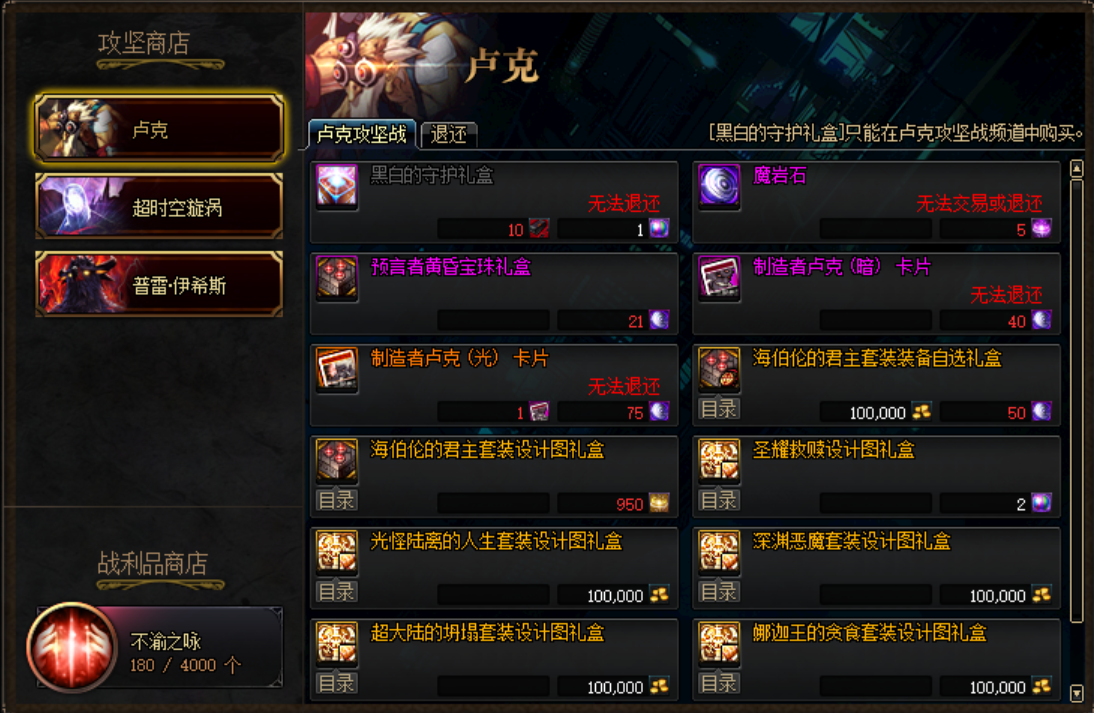Open 目录 for 娜迦王的贪食套装设计图礼盒
This screenshot has width=1094, height=713.
[719, 683]
